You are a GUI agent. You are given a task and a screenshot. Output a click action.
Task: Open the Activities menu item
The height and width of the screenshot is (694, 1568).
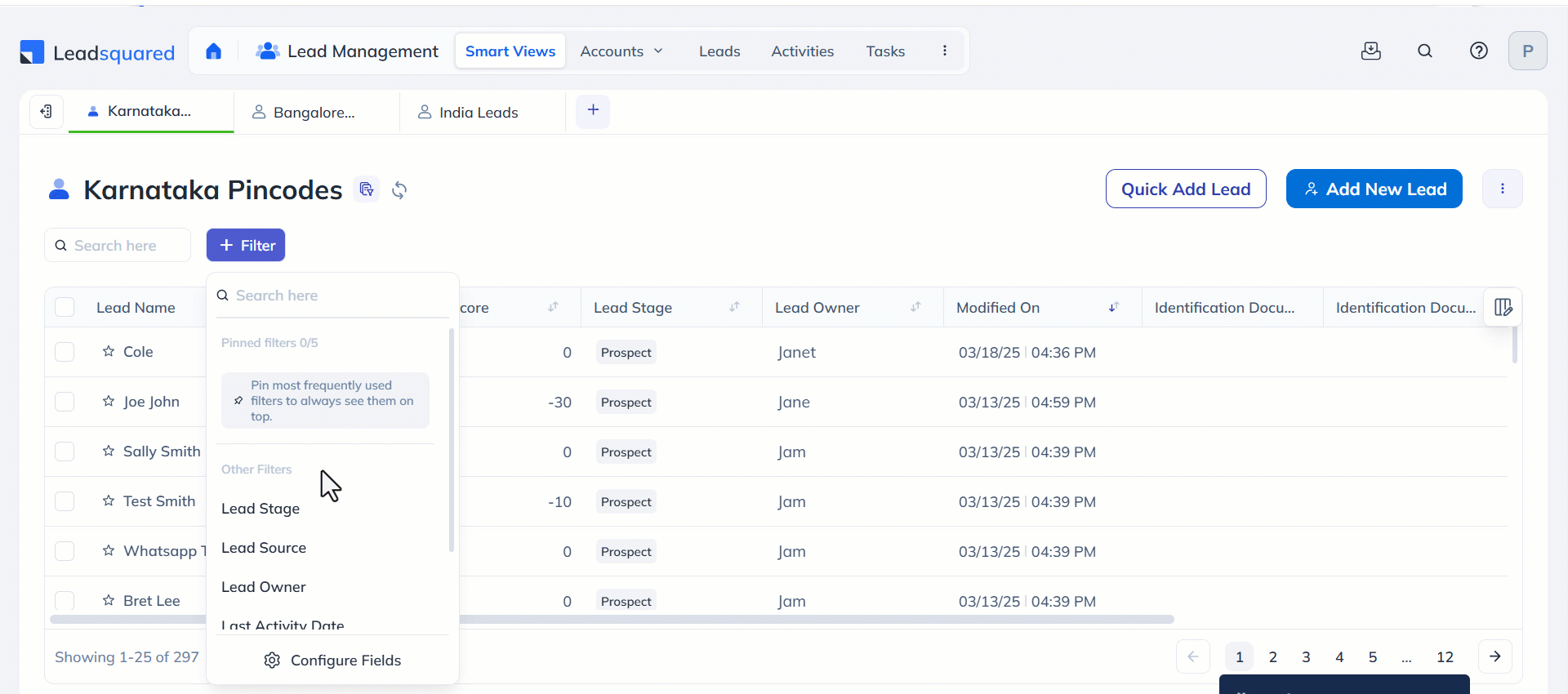click(803, 51)
